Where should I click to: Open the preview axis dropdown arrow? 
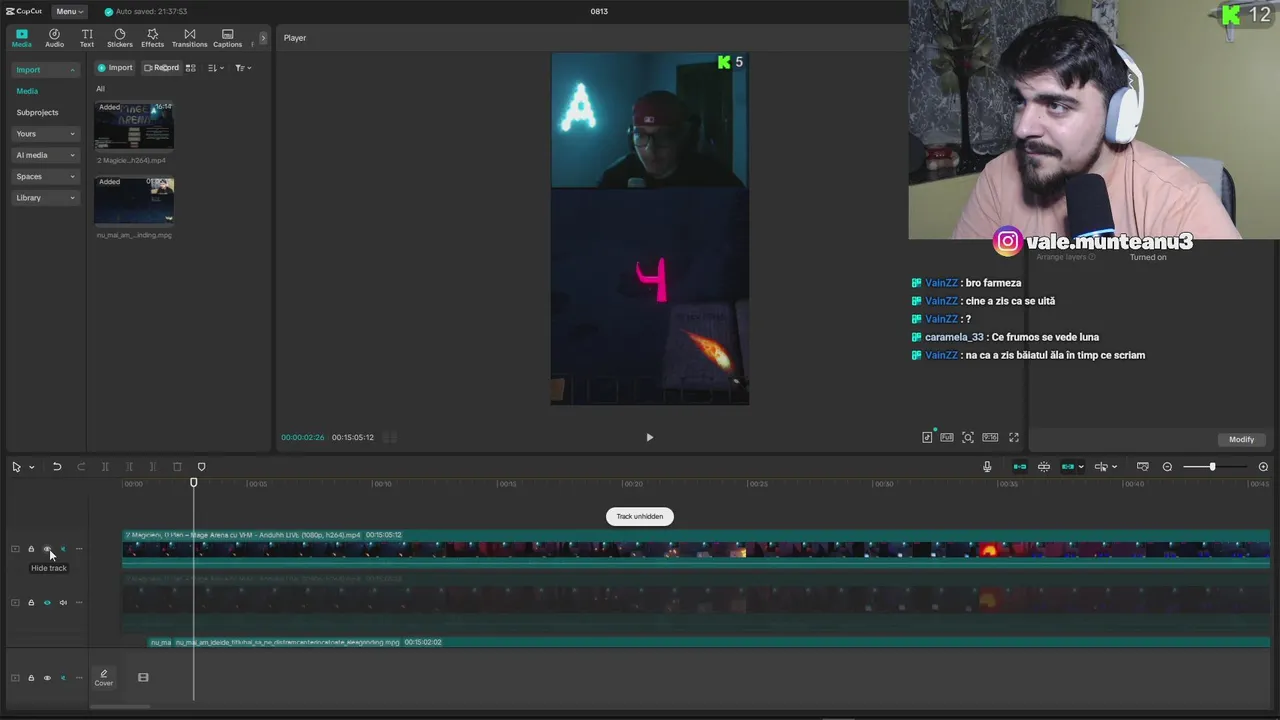click(x=1115, y=467)
